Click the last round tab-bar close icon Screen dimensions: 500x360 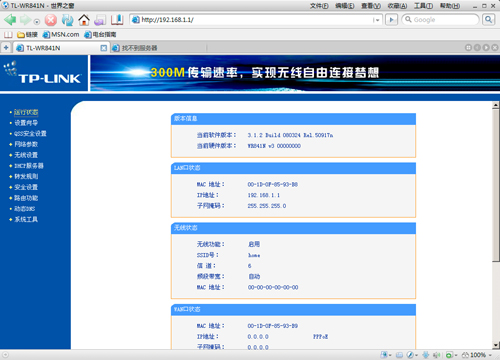495,48
